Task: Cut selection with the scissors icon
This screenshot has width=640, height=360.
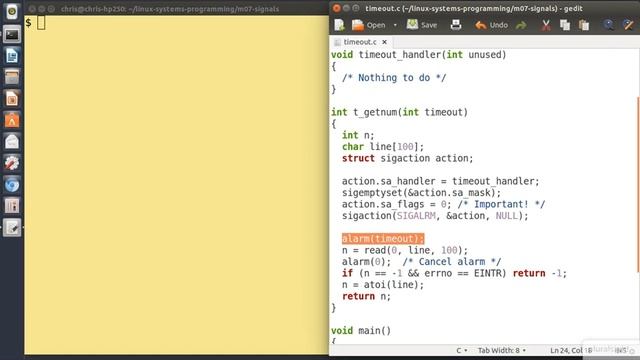Action: click(546, 25)
